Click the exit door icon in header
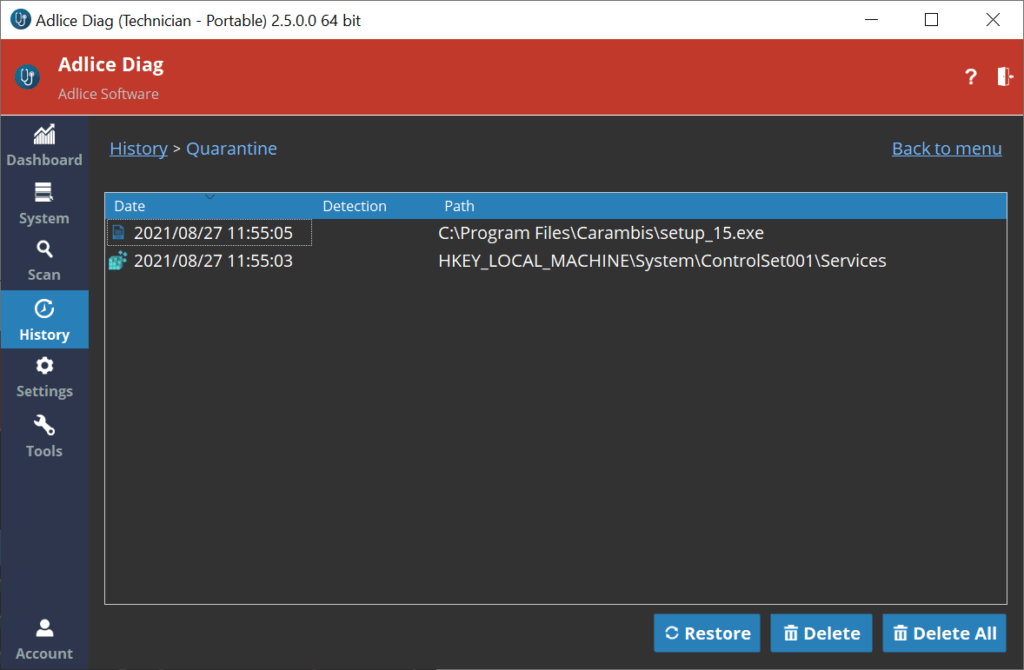Screen dimensions: 1024x670 [1004, 77]
